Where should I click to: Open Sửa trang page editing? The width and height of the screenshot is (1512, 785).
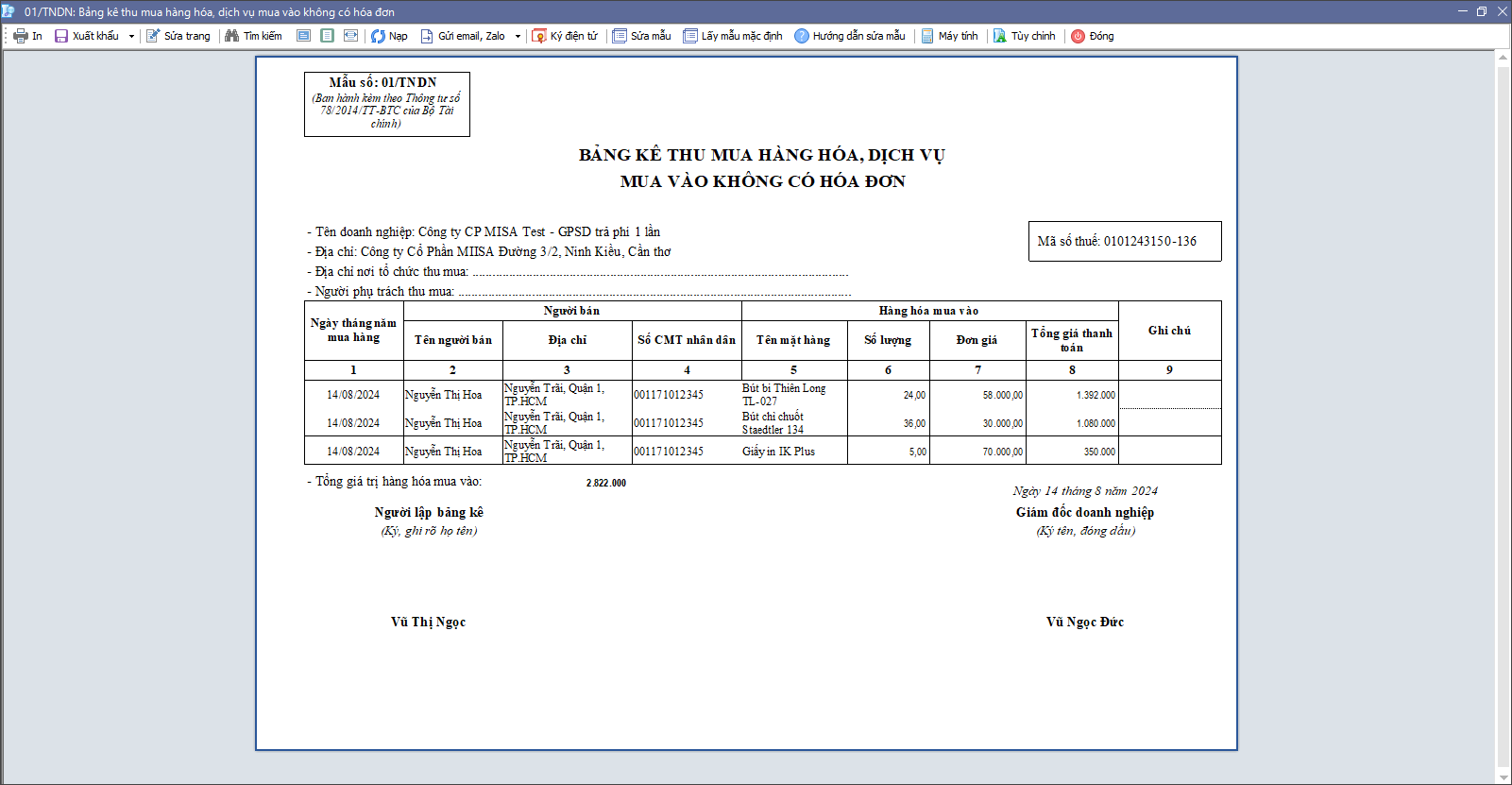click(x=178, y=36)
